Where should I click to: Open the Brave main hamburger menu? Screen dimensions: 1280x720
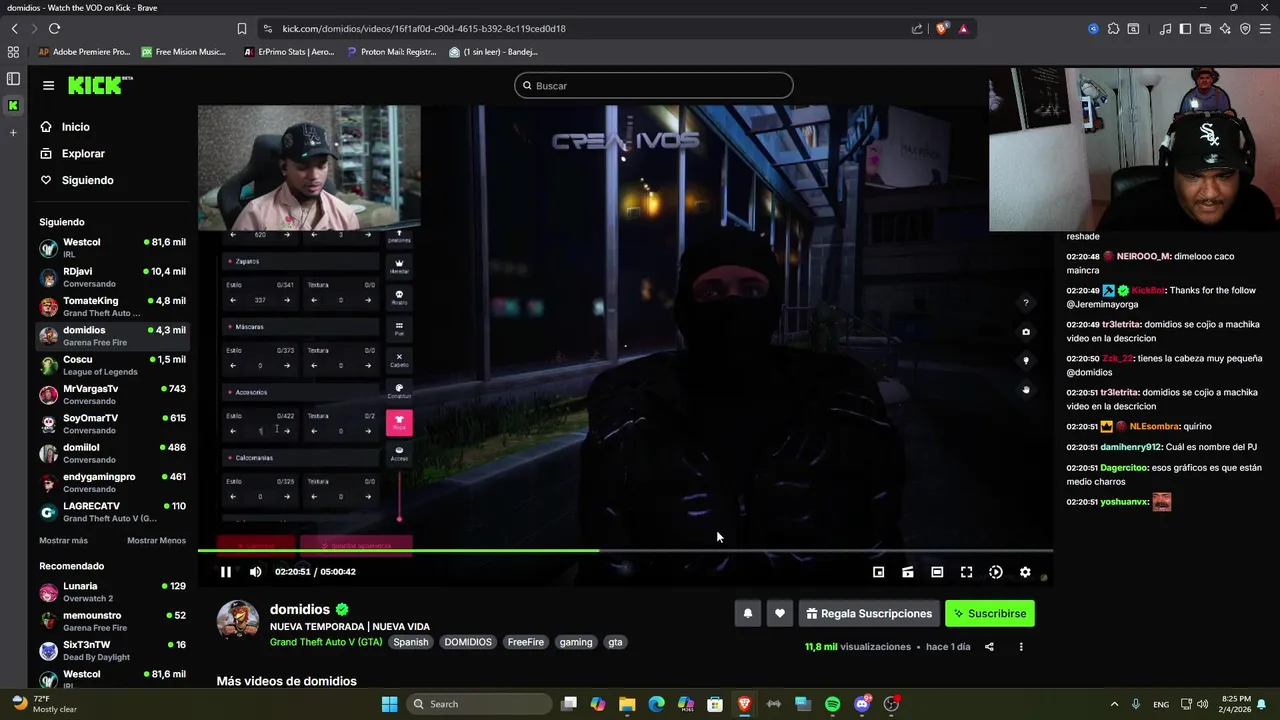click(x=1265, y=29)
